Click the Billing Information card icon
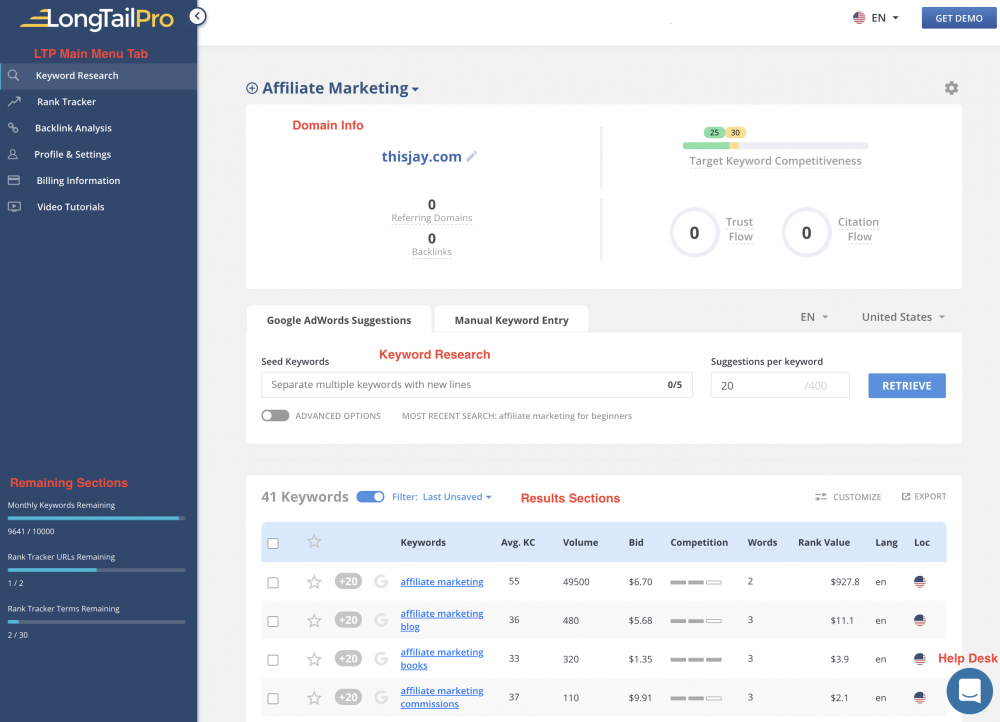 [13, 180]
